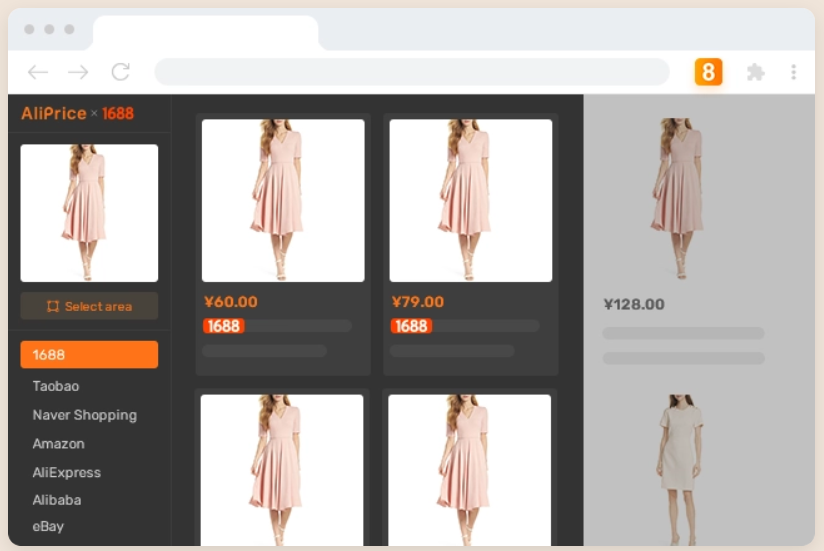824x551 pixels.
Task: Open the ¥60.00 pink dress result
Action: (283, 201)
